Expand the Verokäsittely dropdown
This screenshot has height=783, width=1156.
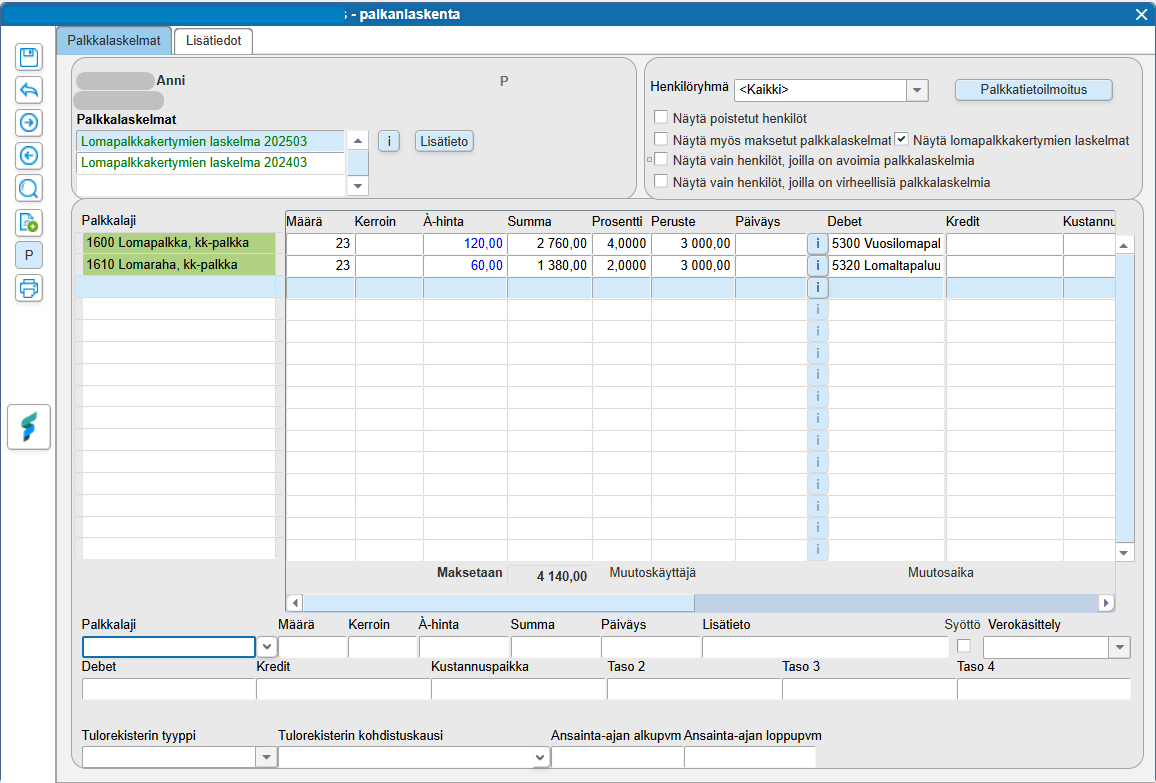coord(1118,648)
